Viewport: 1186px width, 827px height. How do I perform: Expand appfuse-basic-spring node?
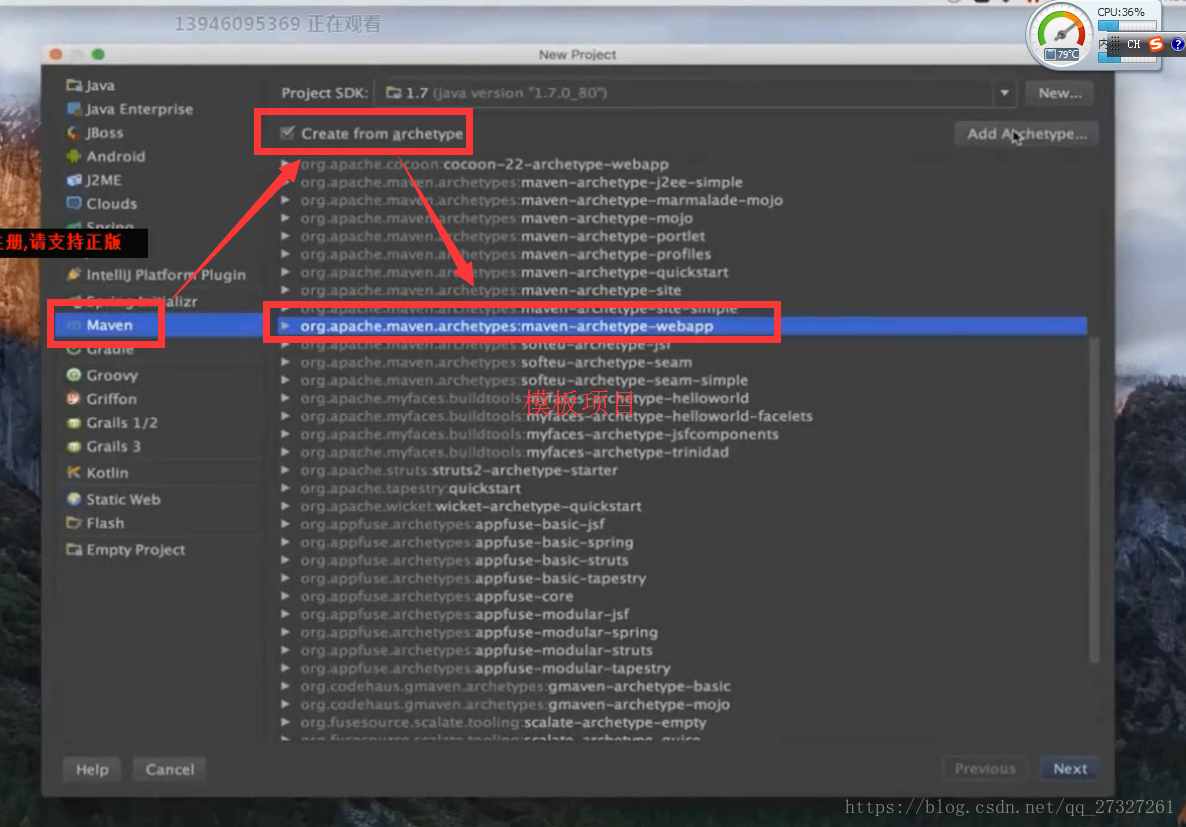pyautogui.click(x=285, y=542)
